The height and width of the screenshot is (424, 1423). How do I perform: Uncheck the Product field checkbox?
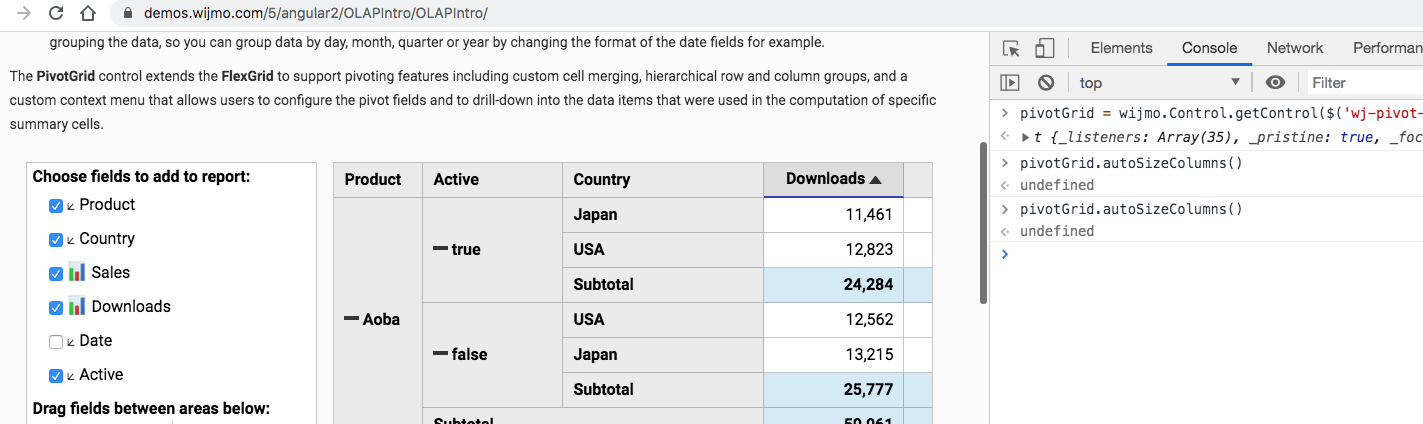pyautogui.click(x=56, y=206)
